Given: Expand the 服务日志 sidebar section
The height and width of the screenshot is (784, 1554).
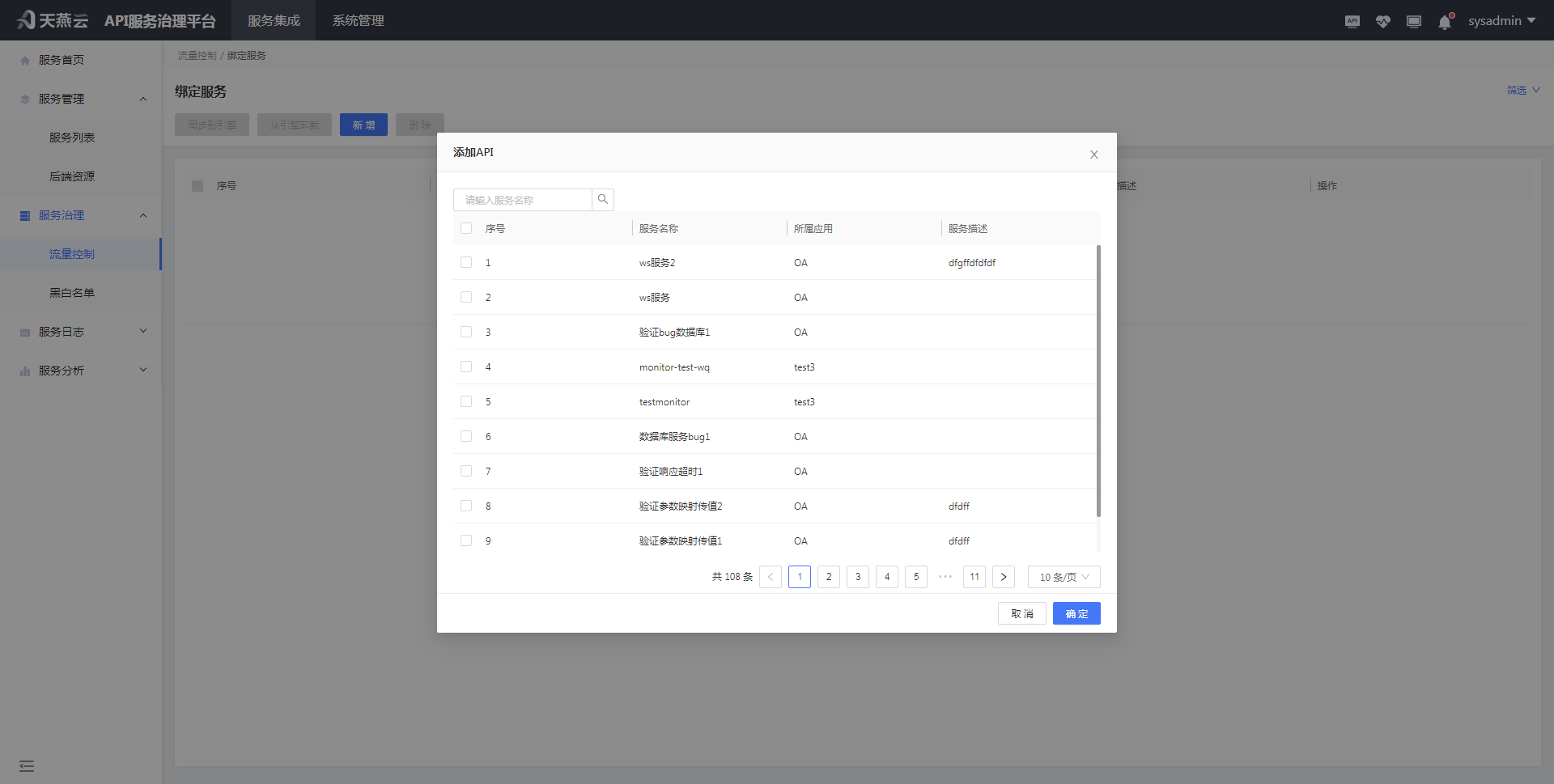Looking at the screenshot, I should pos(142,331).
